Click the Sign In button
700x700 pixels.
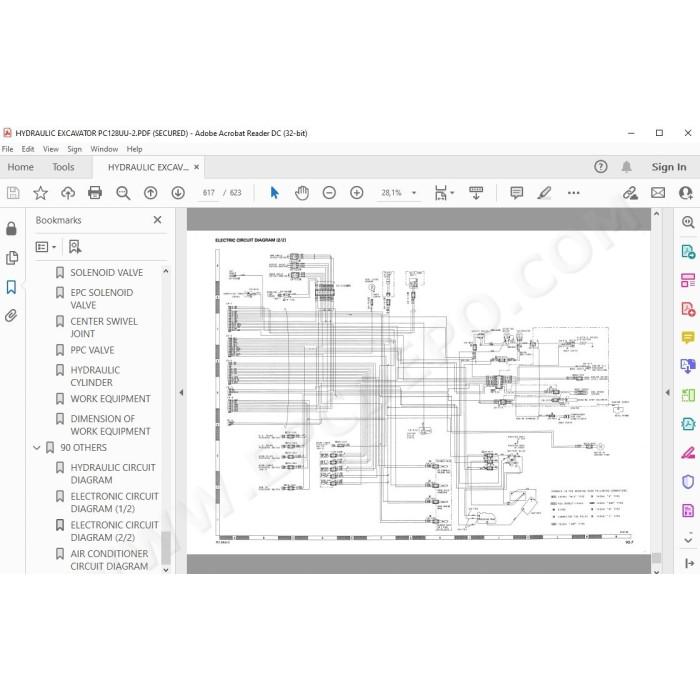[669, 167]
